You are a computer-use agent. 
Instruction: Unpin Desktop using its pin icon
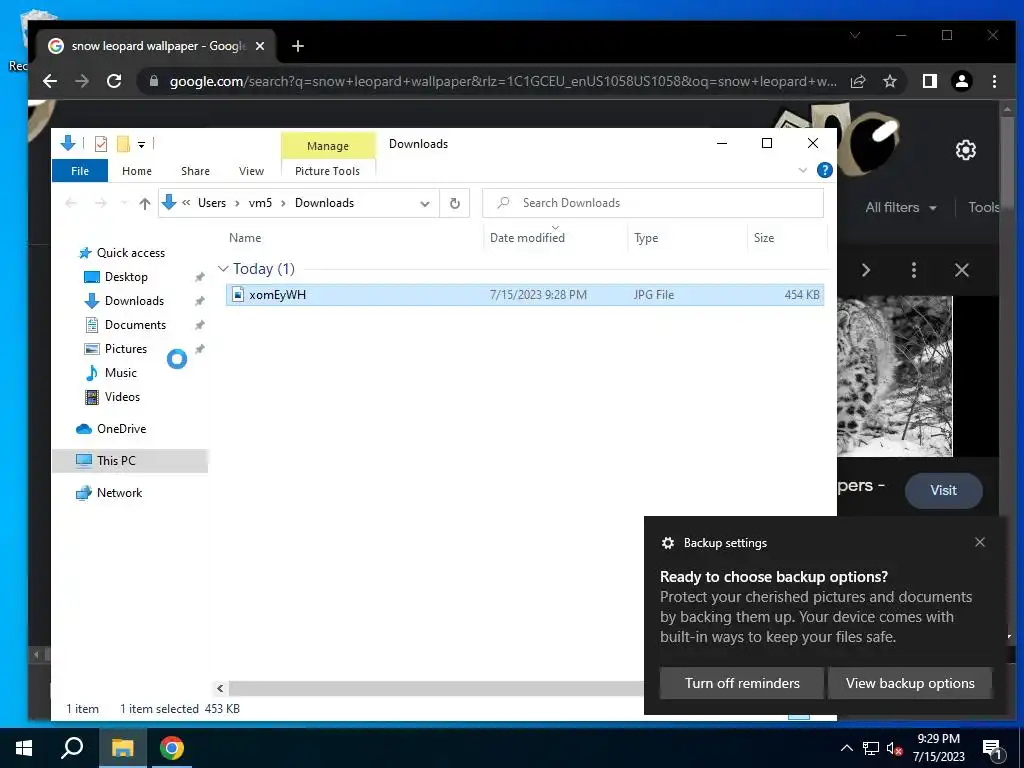pyautogui.click(x=199, y=278)
